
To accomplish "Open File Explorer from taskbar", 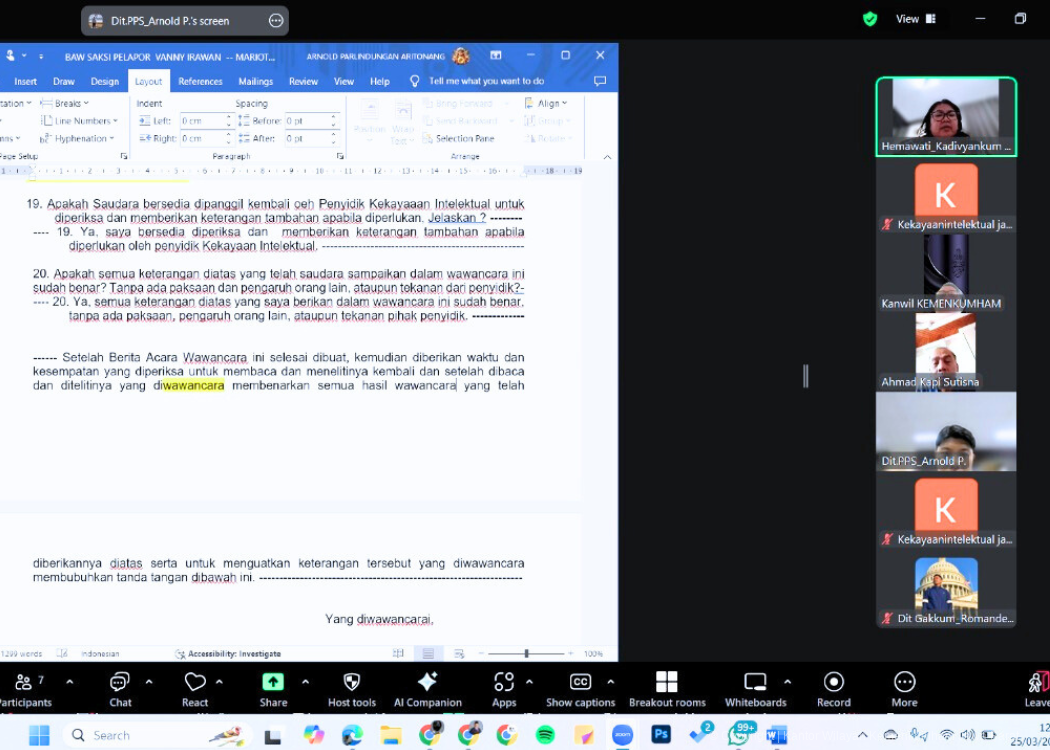I will tap(391, 735).
